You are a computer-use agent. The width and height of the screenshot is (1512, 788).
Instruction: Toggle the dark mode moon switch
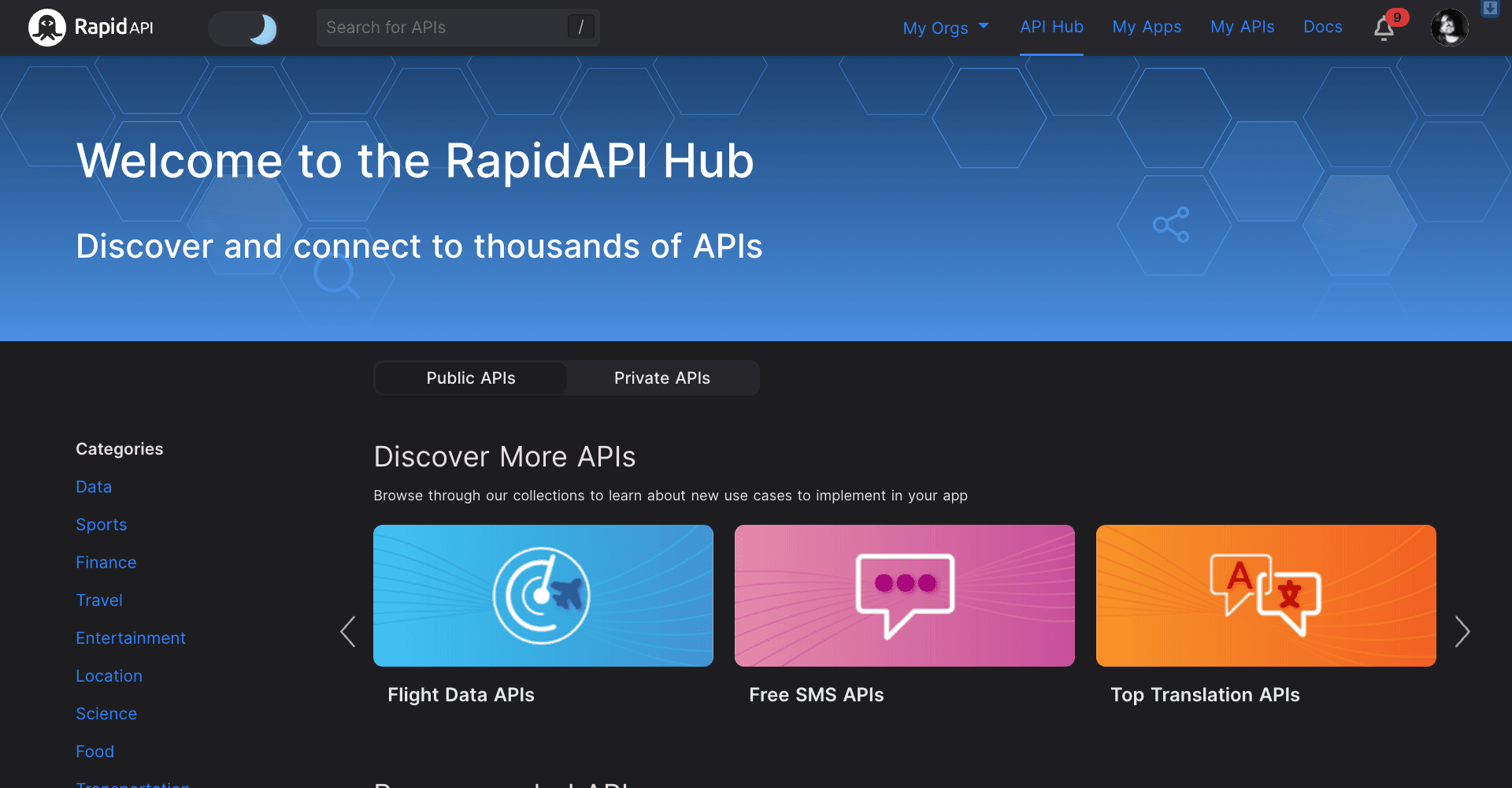coord(243,28)
